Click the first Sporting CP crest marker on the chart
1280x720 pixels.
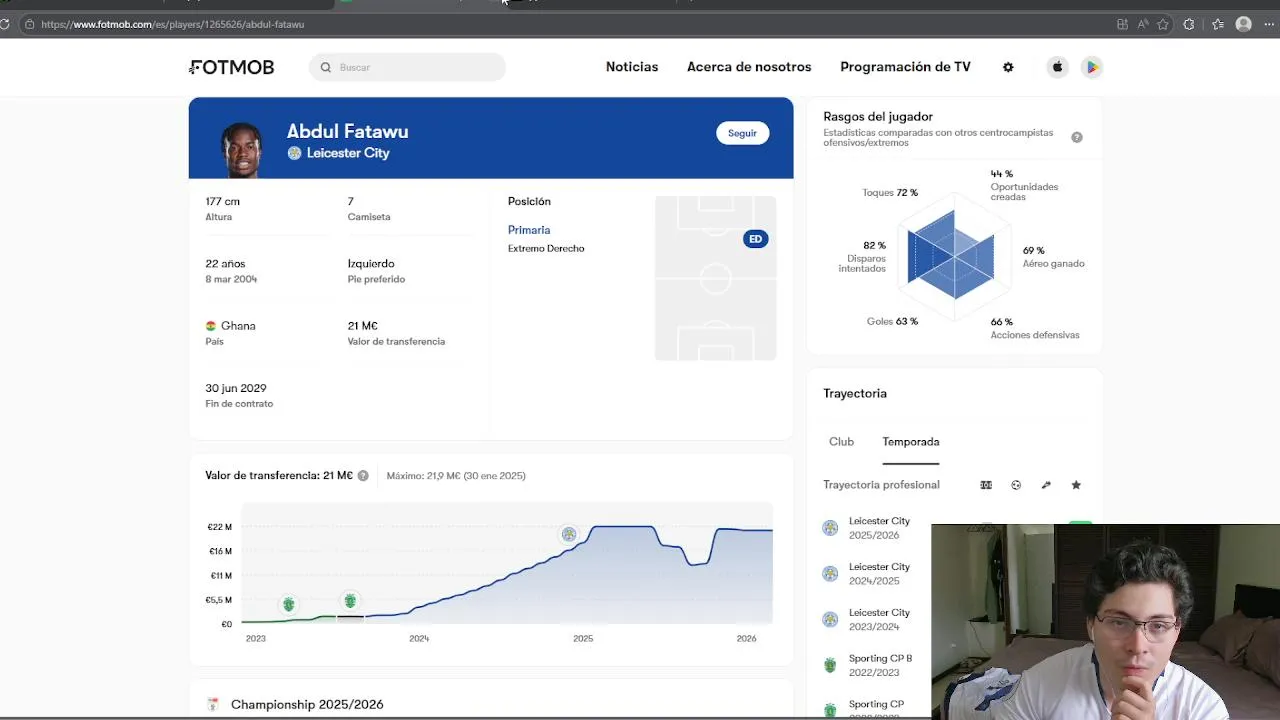(x=288, y=604)
